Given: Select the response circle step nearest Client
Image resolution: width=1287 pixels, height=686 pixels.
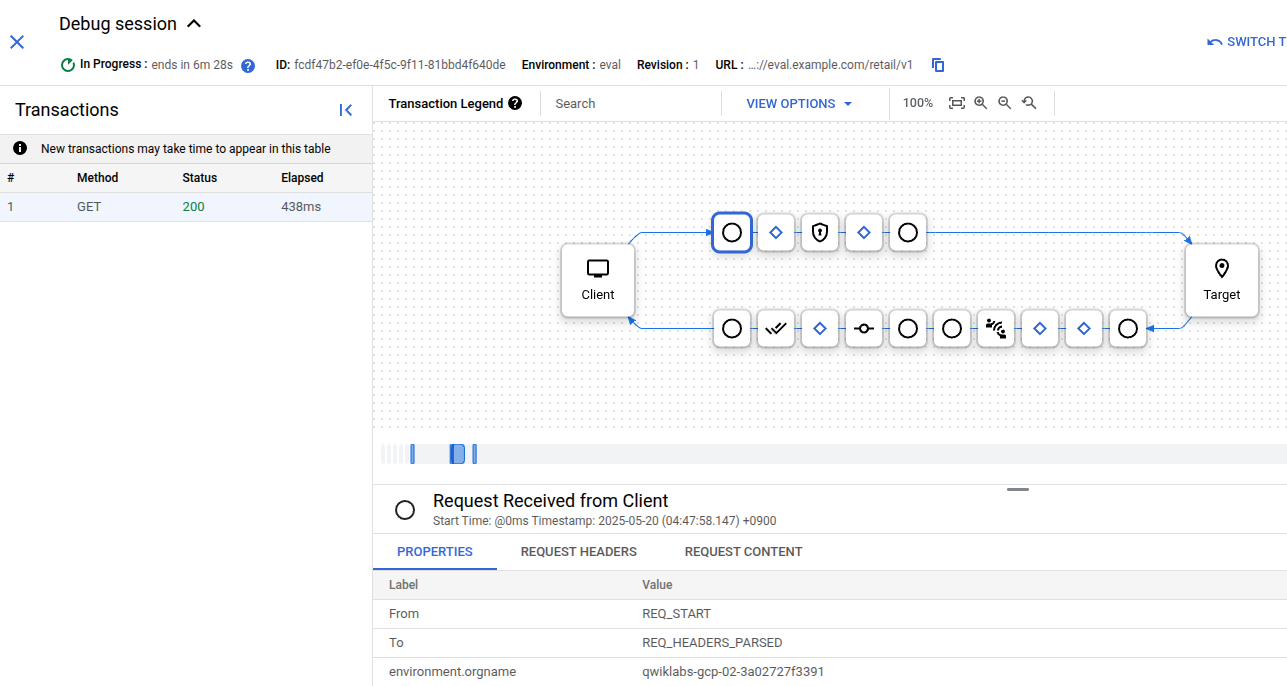Looking at the screenshot, I should click(732, 328).
